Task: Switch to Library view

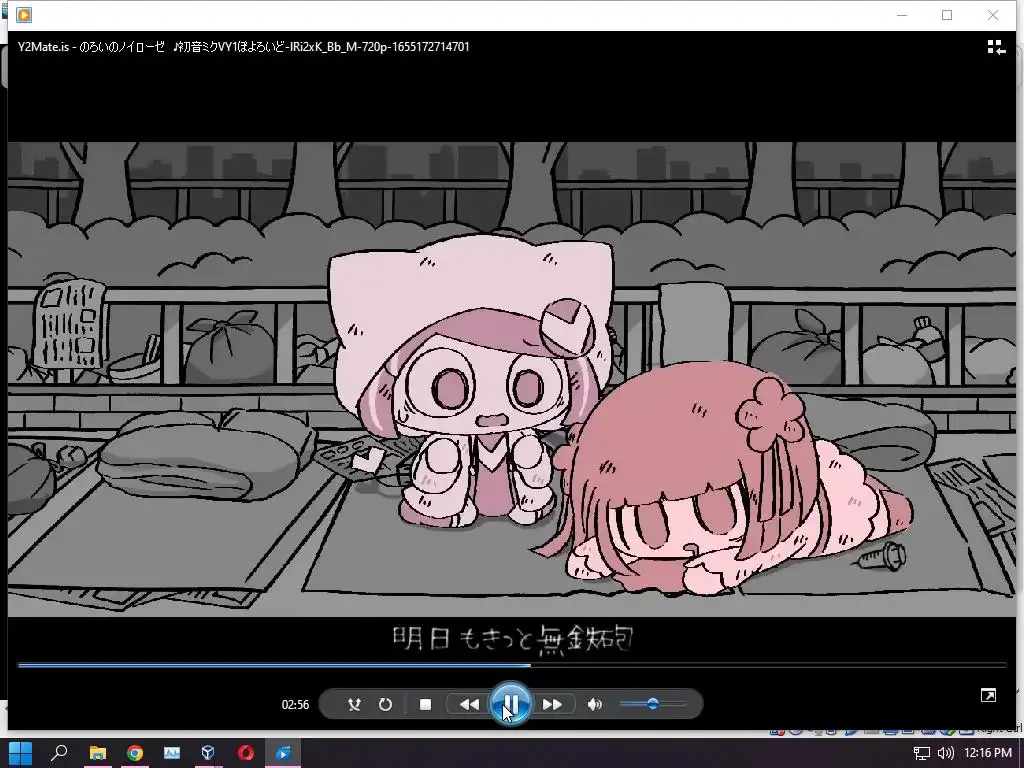Action: [996, 47]
